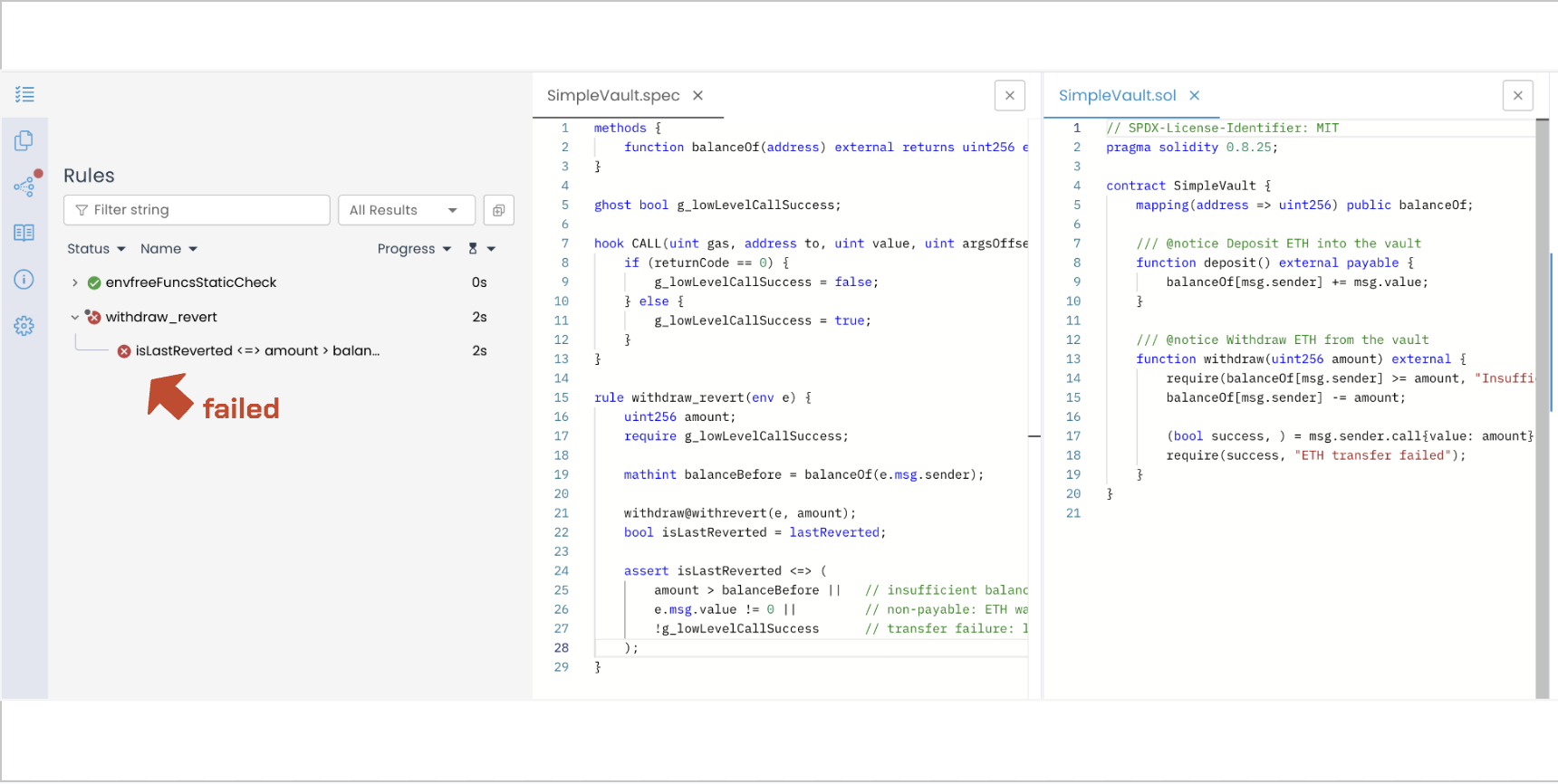Open the All Results filter dropdown
Viewport: 1558px width, 784px height.
tap(406, 210)
